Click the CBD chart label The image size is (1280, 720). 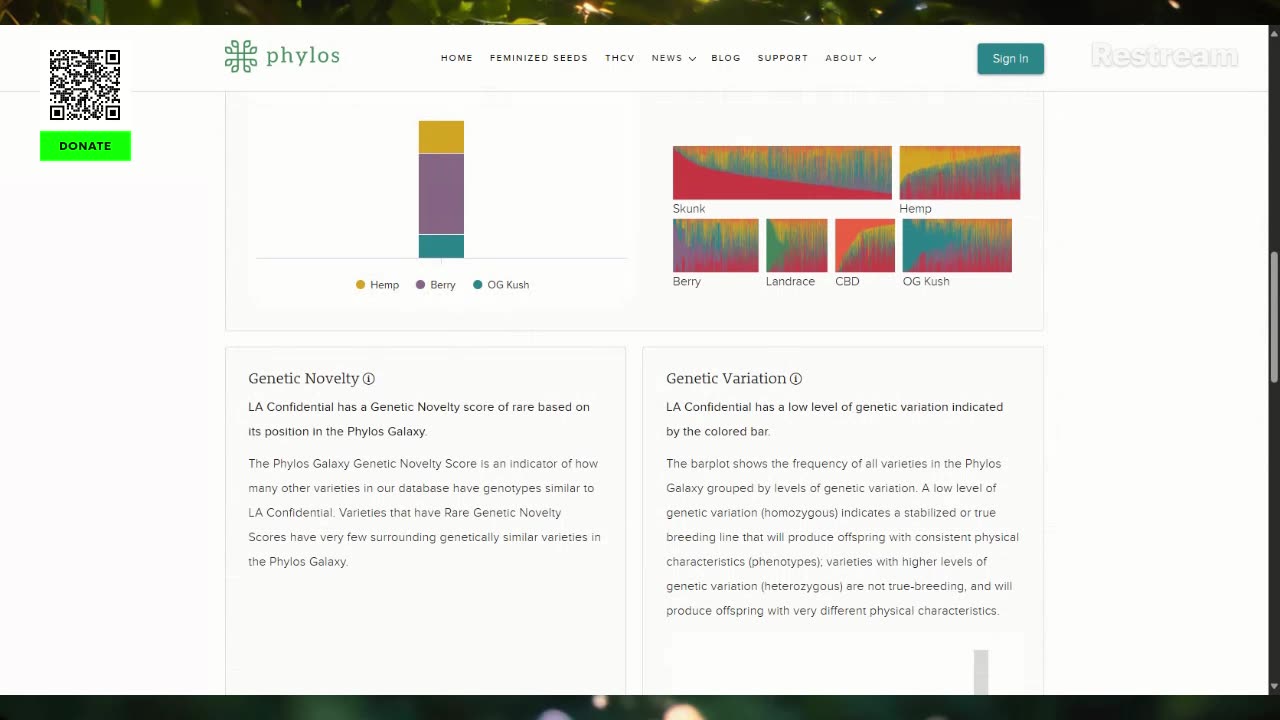coord(847,282)
